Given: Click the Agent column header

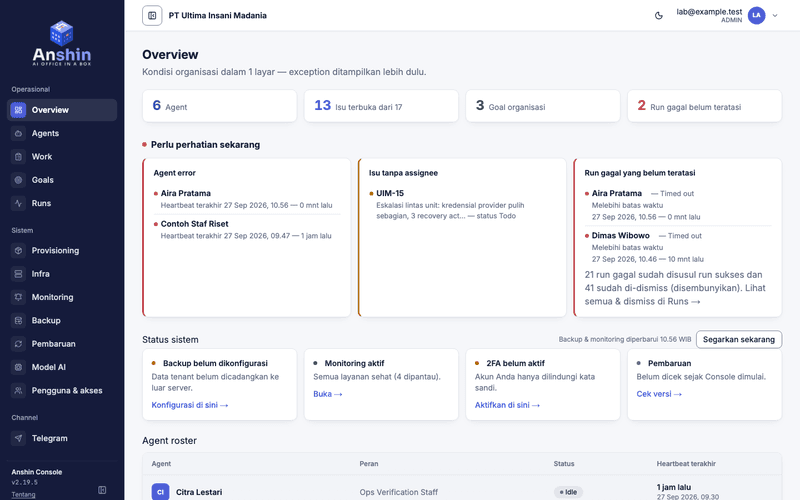Looking at the screenshot, I should pos(161,464).
